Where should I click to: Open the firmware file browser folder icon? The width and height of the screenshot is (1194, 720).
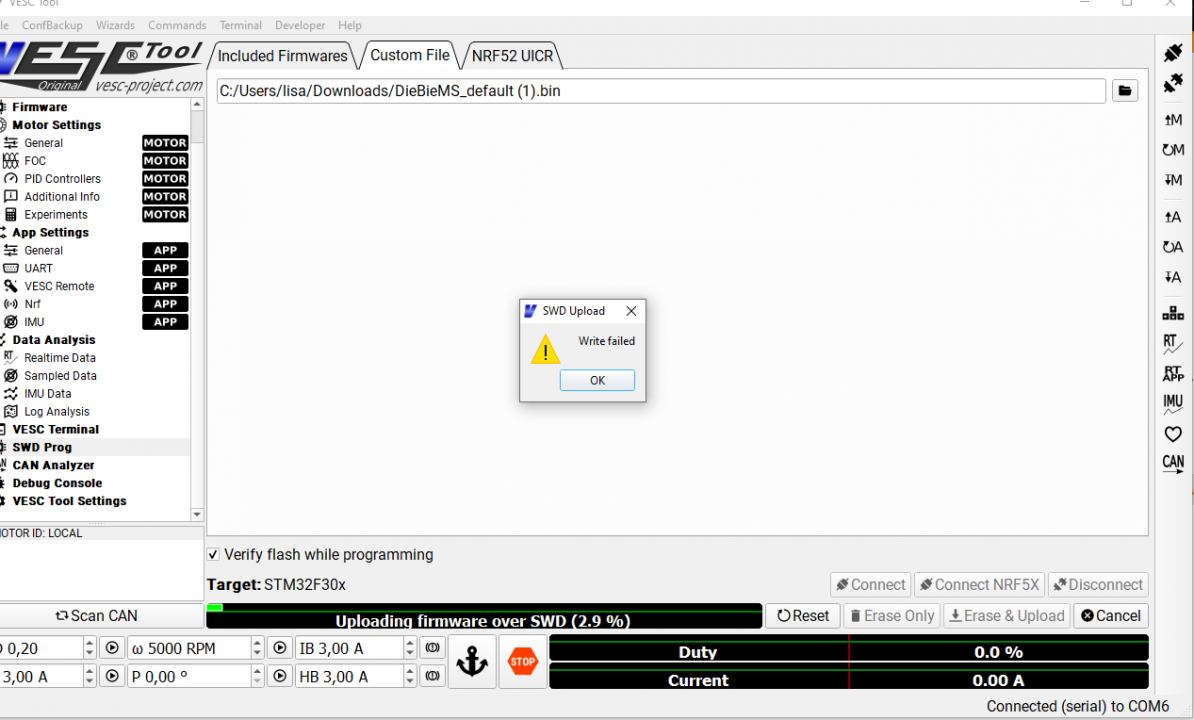1125,90
